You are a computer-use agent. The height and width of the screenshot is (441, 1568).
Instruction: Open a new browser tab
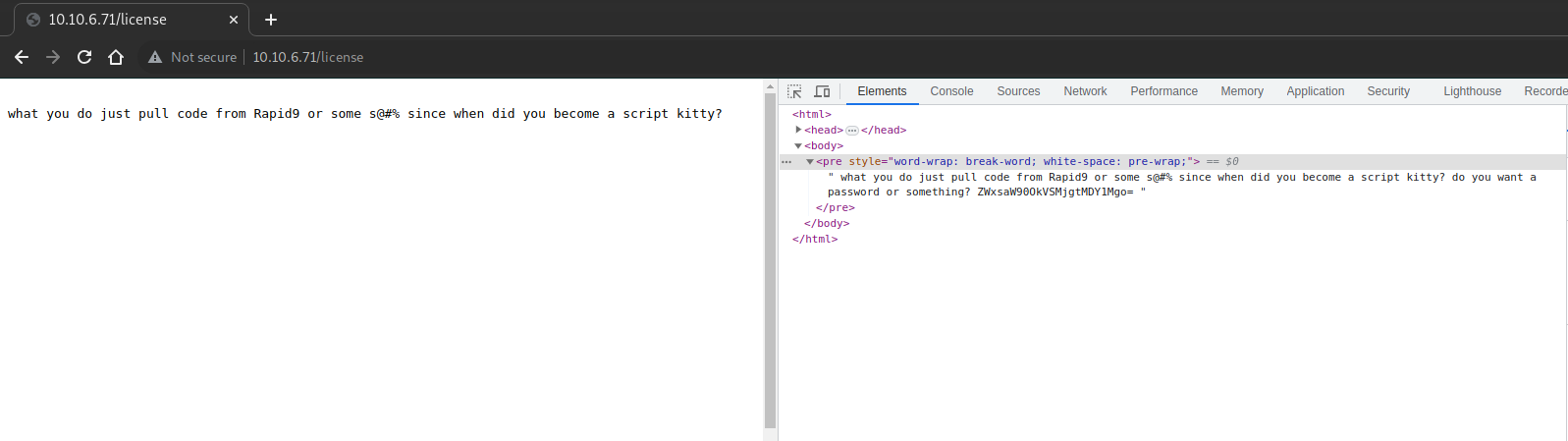271,20
